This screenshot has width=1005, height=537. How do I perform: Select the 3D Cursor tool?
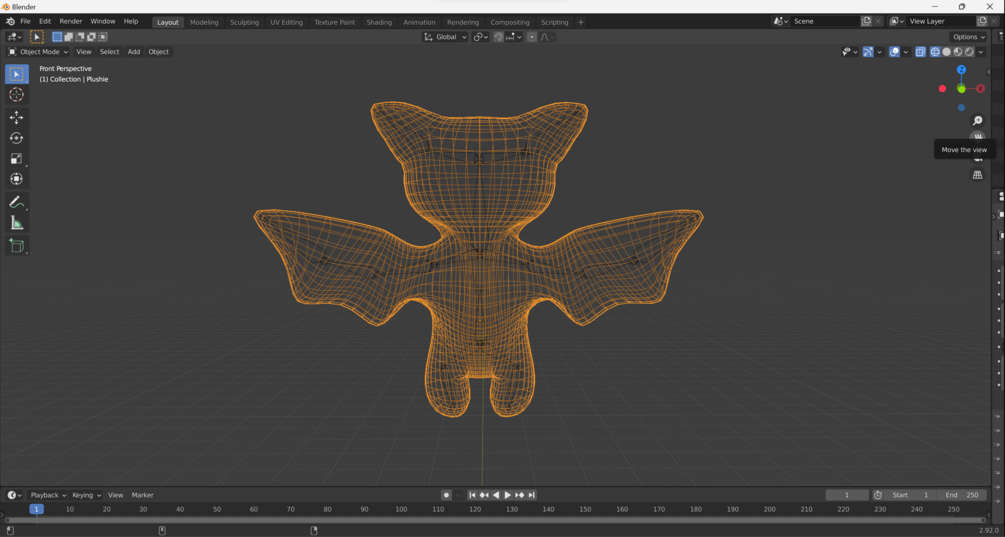click(17, 95)
